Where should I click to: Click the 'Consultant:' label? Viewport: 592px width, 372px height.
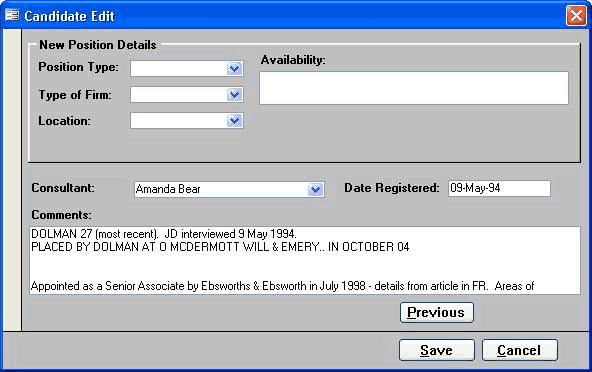click(x=63, y=188)
